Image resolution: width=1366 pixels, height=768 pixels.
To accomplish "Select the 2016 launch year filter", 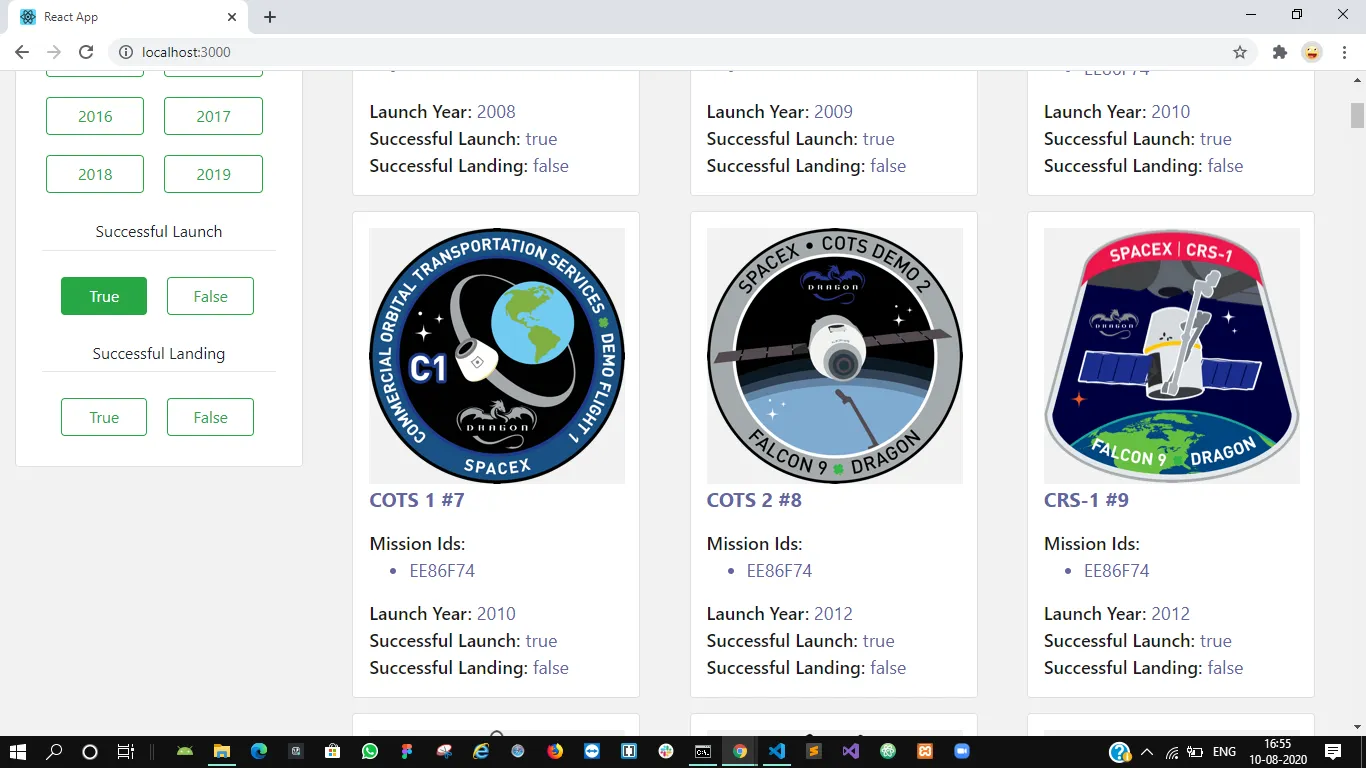I will (x=94, y=116).
